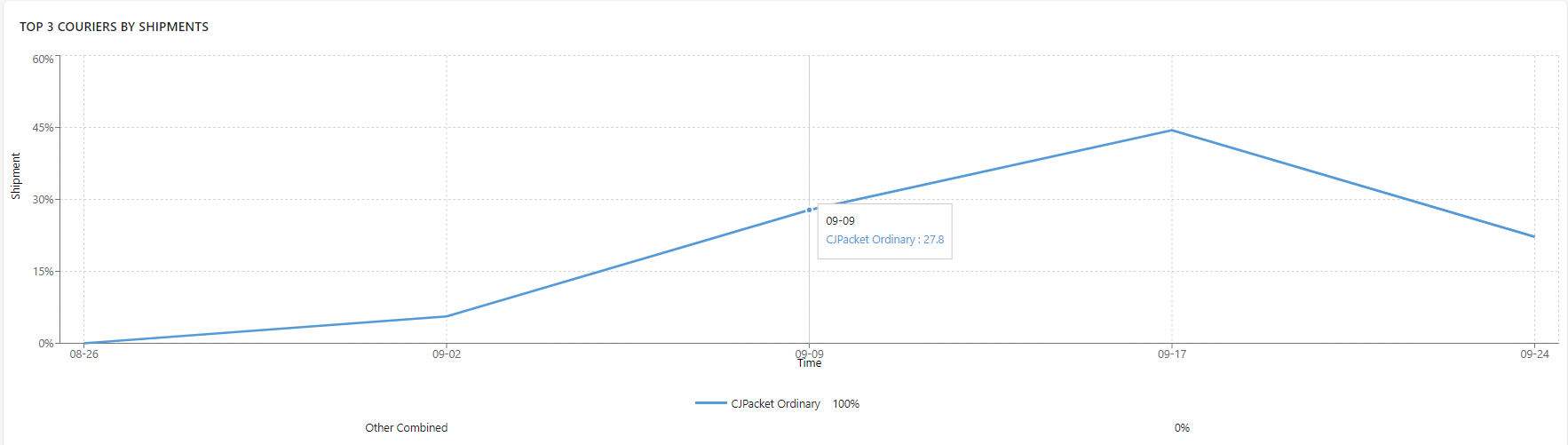Click the 60% y-axis label
This screenshot has width=1568, height=445.
coord(43,60)
